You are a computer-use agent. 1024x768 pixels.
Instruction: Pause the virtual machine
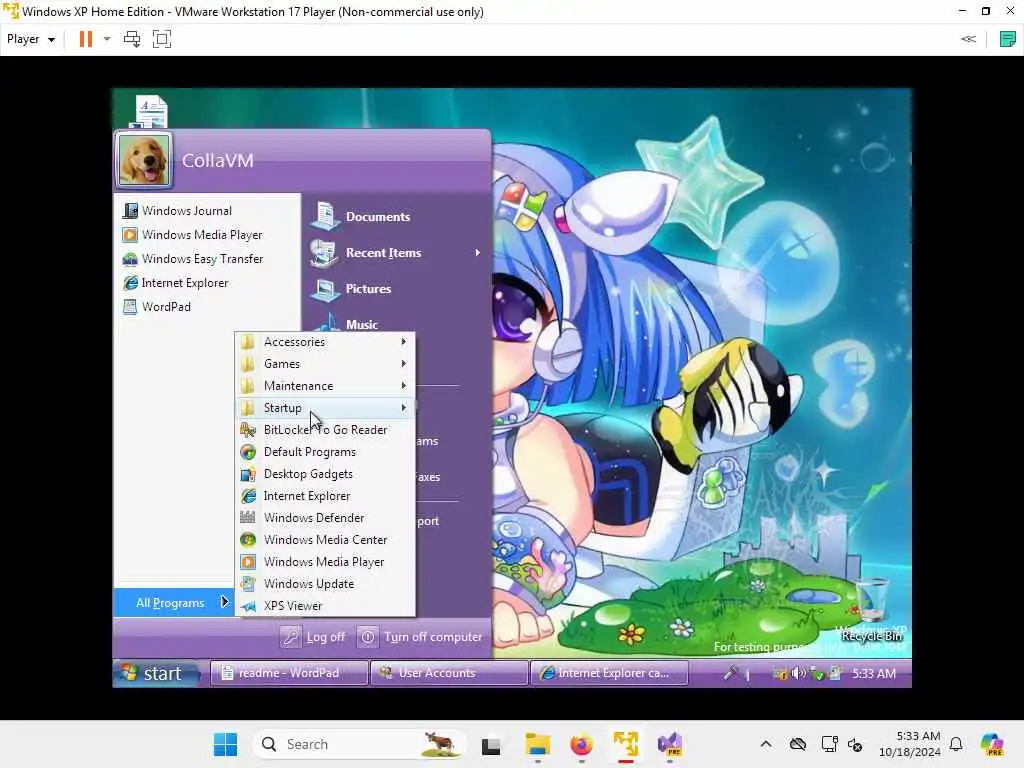[86, 39]
